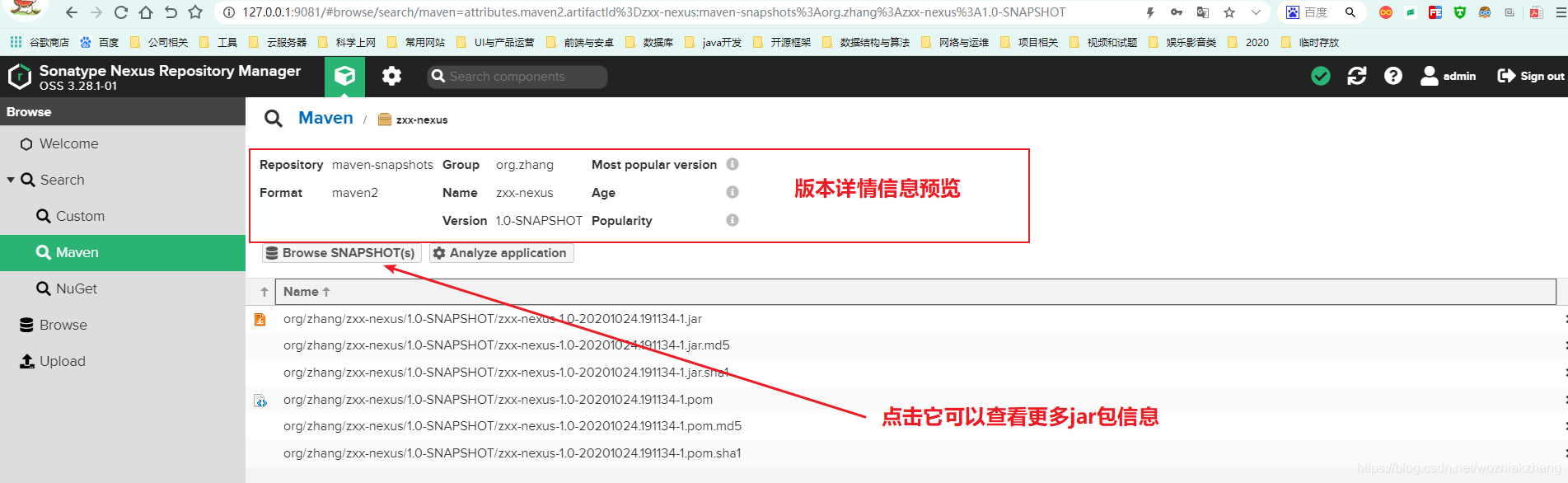Click info icon next to Age

pos(733,192)
